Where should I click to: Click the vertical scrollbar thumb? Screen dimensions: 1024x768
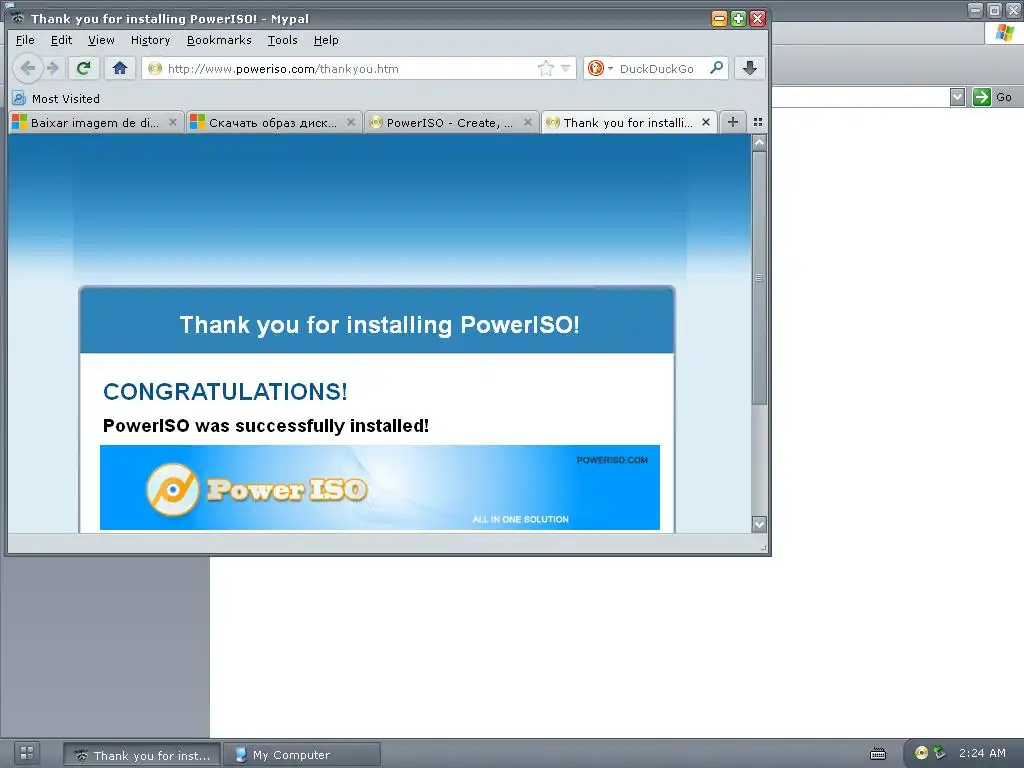pyautogui.click(x=759, y=278)
